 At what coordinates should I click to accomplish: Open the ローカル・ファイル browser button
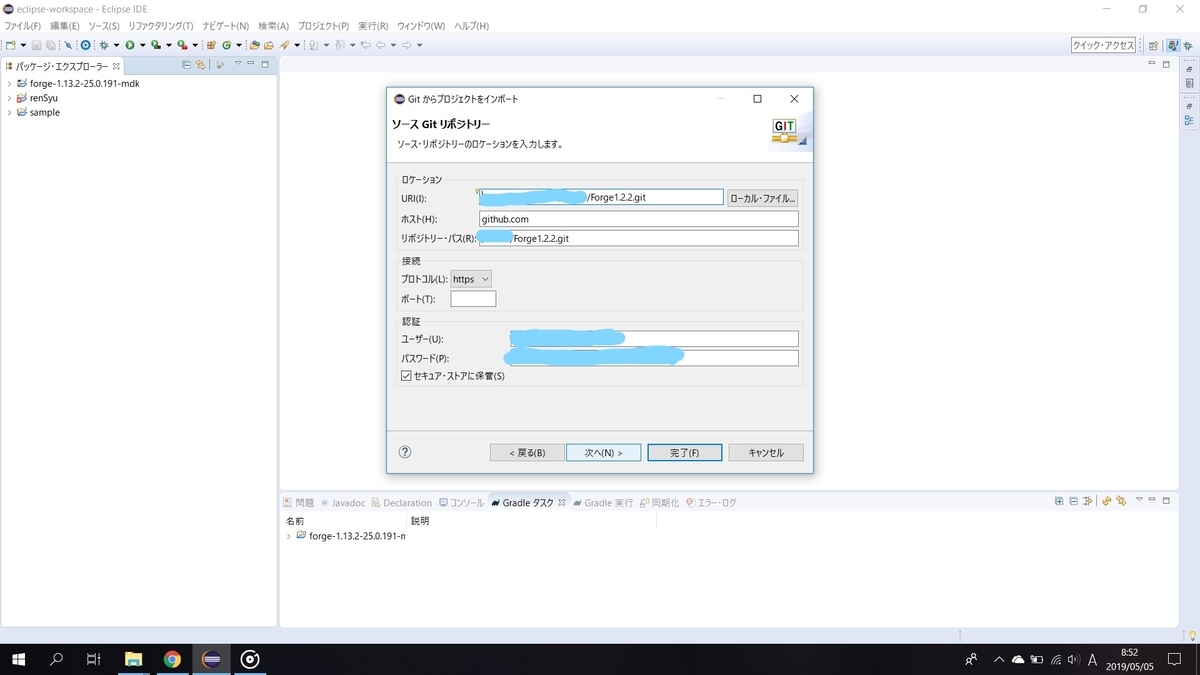click(766, 197)
